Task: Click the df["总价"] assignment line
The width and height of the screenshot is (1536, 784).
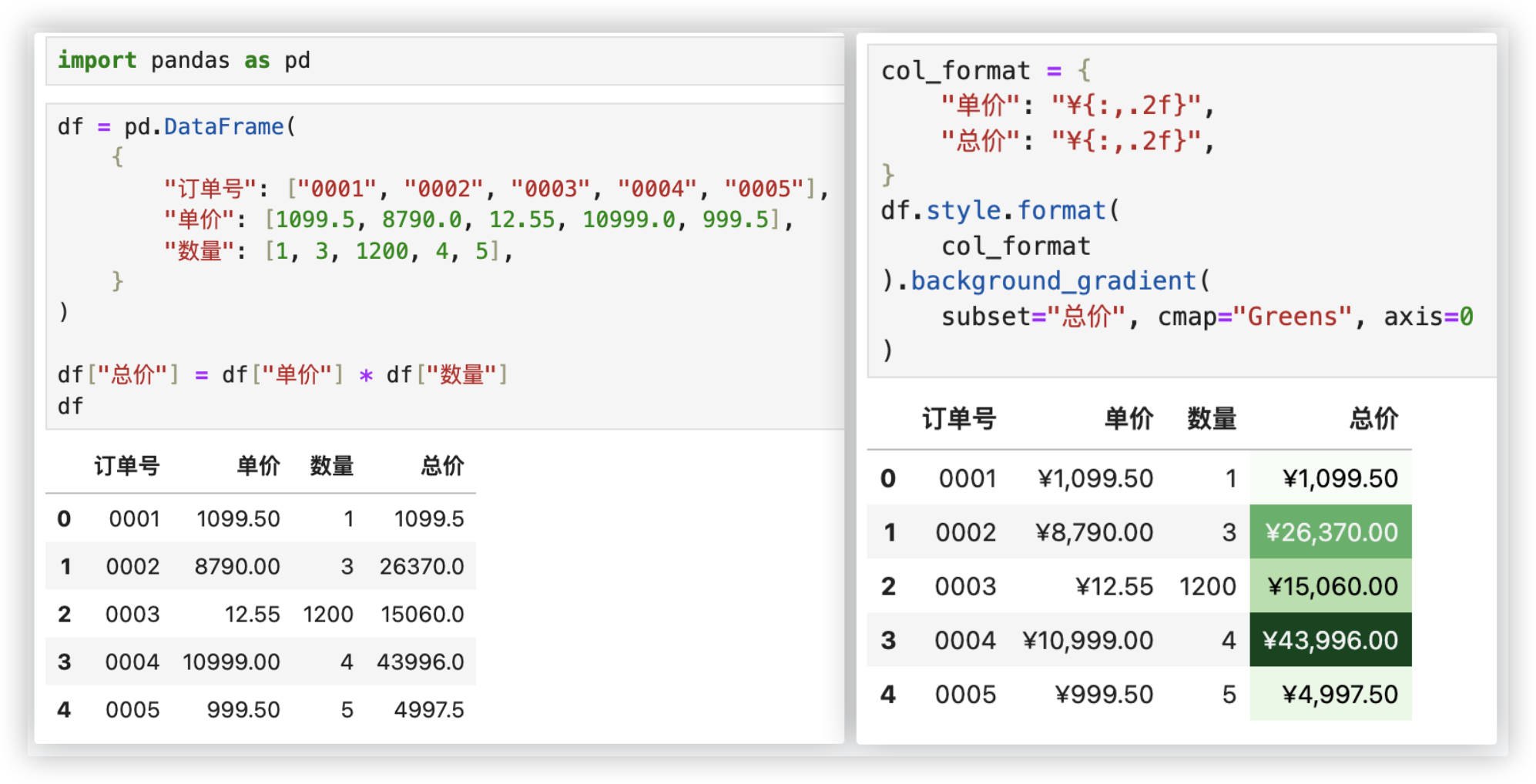Action: click(x=282, y=375)
